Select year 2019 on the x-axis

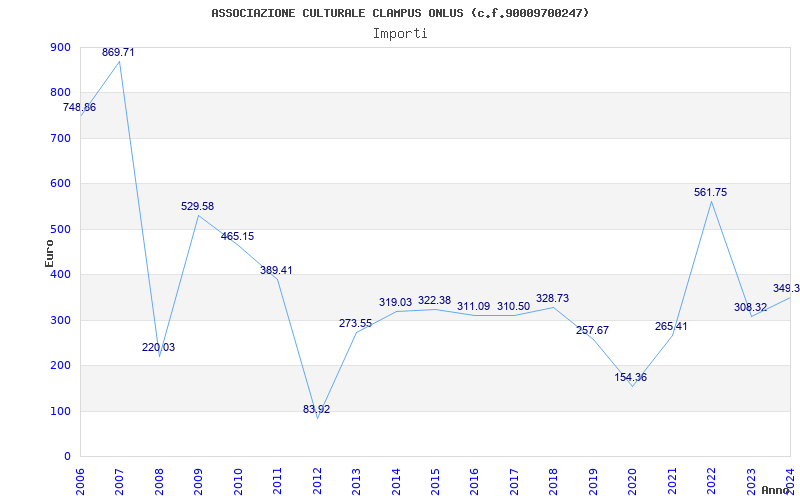click(592, 481)
